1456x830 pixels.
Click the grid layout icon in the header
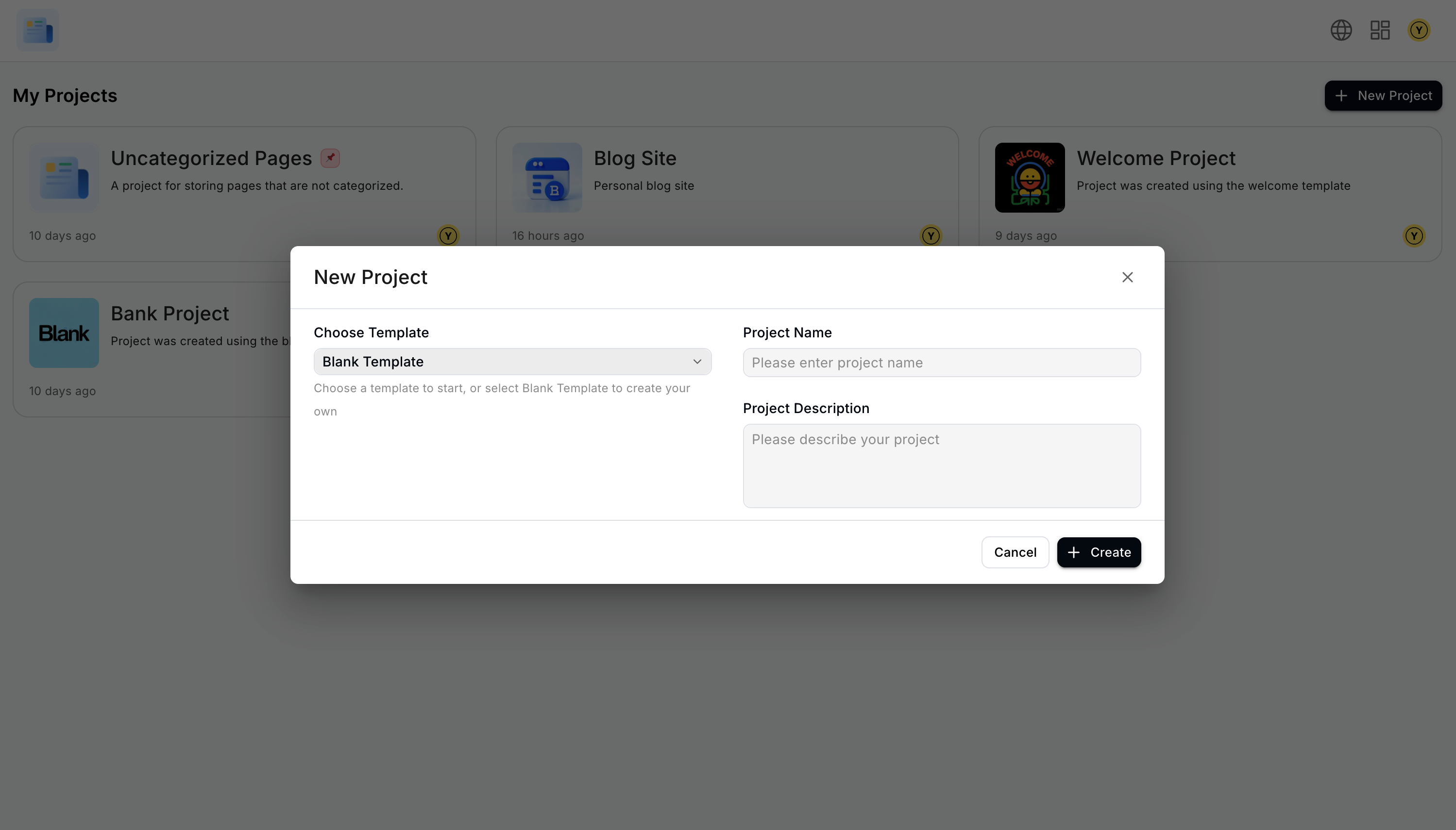[x=1380, y=30]
